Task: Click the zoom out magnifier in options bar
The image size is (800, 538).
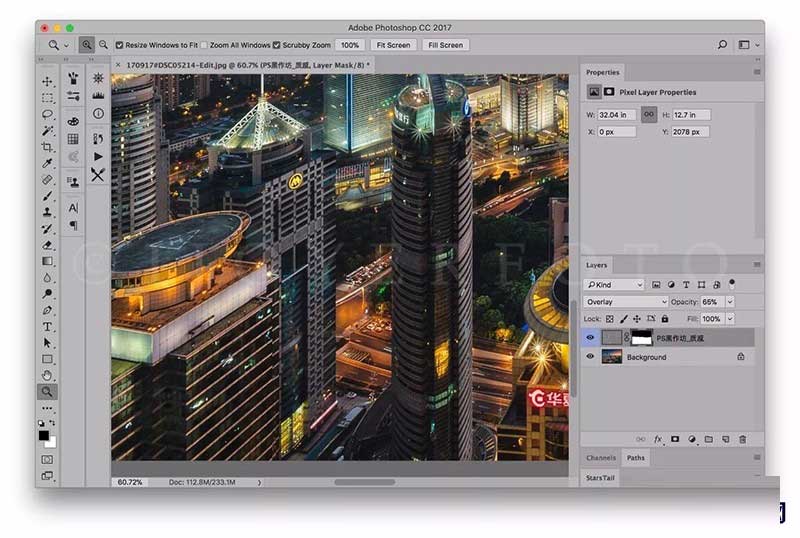Action: pyautogui.click(x=103, y=45)
